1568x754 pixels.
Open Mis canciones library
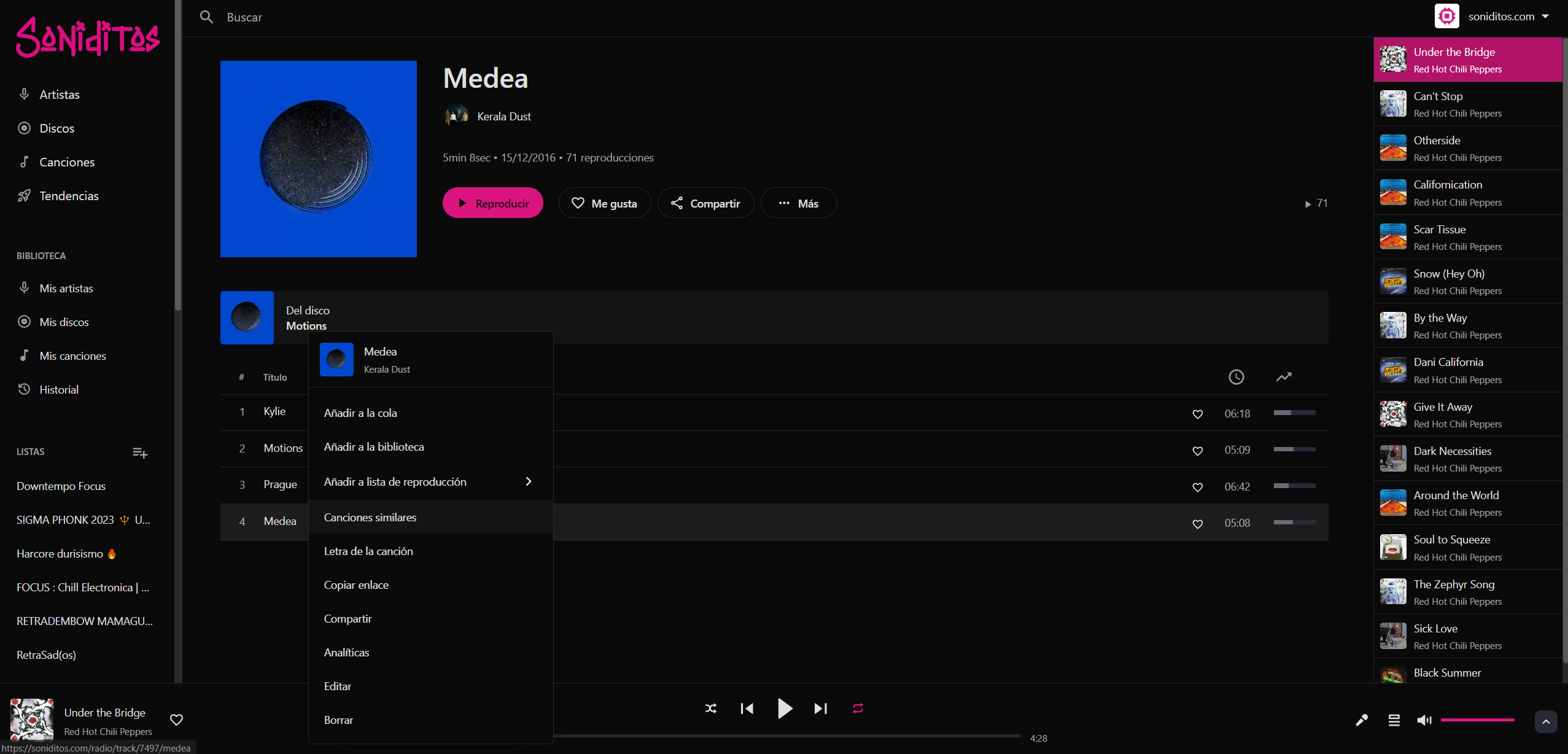coord(72,356)
